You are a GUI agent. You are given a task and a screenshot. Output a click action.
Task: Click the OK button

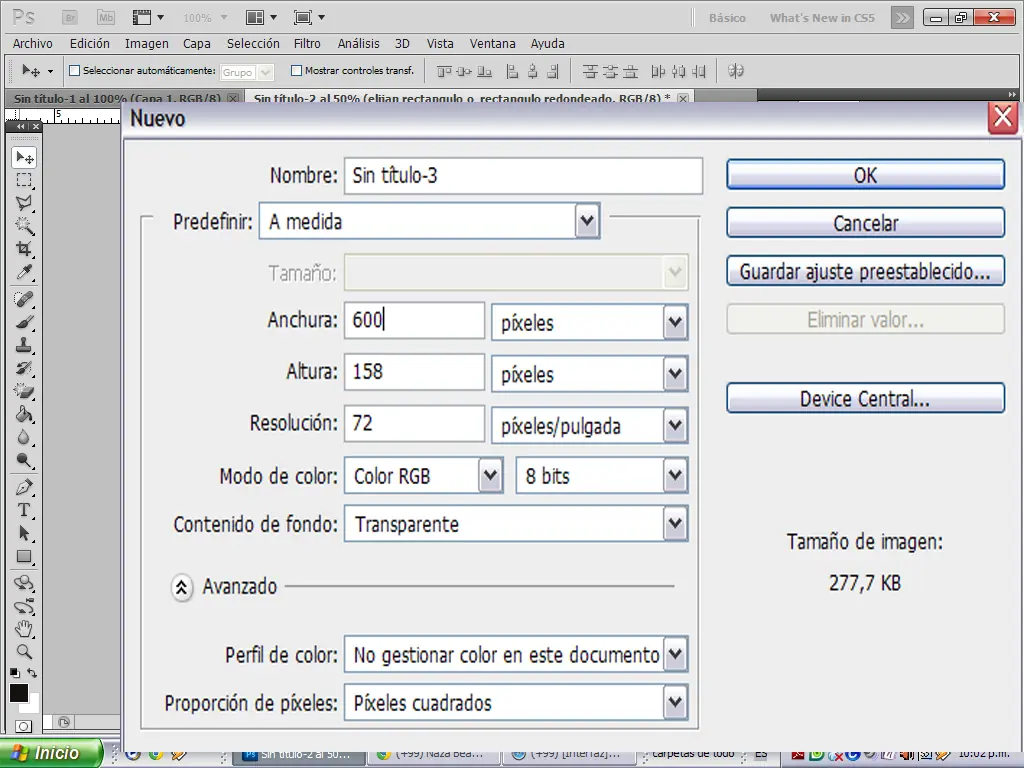tap(865, 175)
